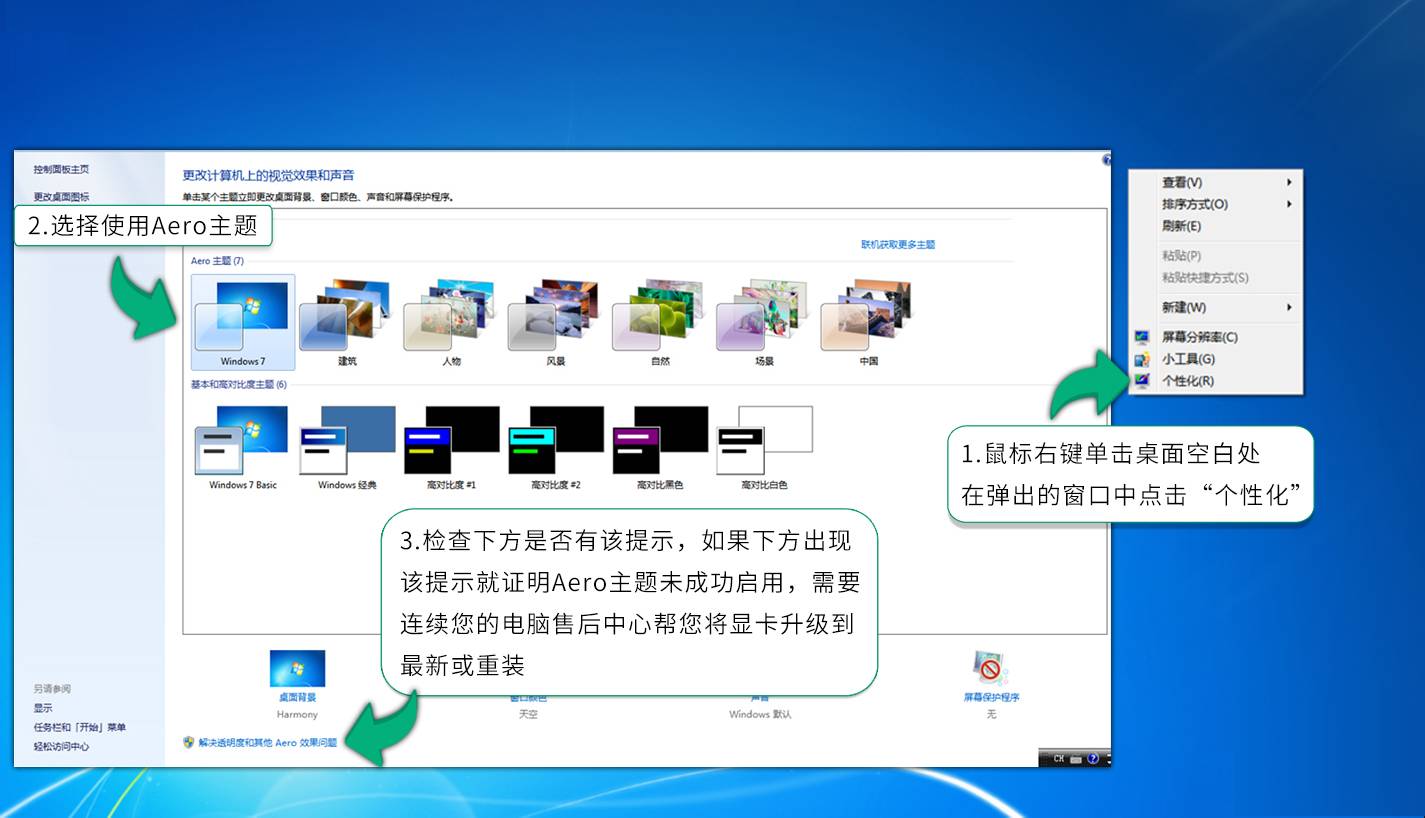Apply the 高对比度 #1 theme

tap(451, 447)
